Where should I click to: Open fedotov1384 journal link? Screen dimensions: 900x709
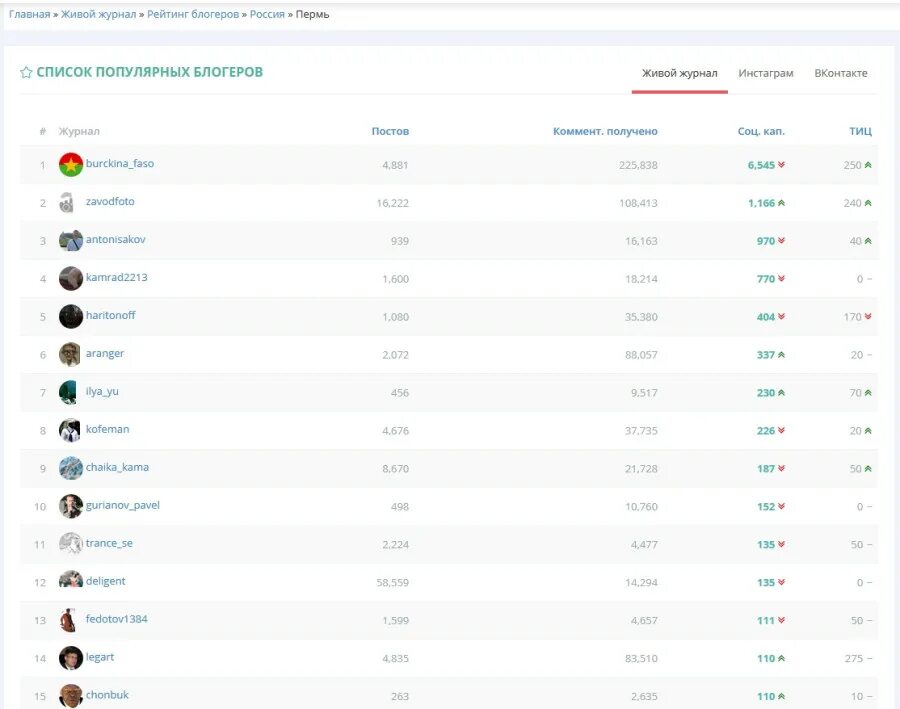click(x=117, y=619)
